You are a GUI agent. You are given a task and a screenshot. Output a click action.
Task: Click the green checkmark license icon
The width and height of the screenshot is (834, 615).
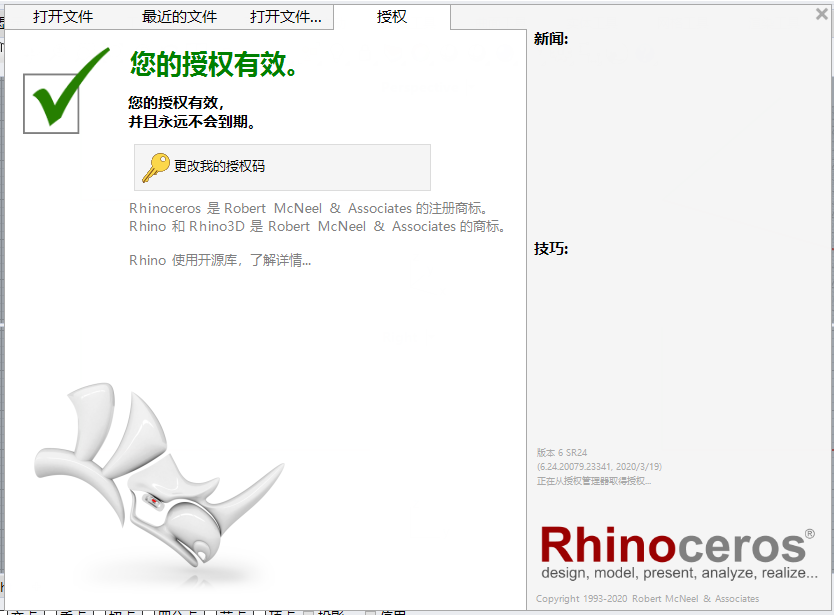pos(66,90)
